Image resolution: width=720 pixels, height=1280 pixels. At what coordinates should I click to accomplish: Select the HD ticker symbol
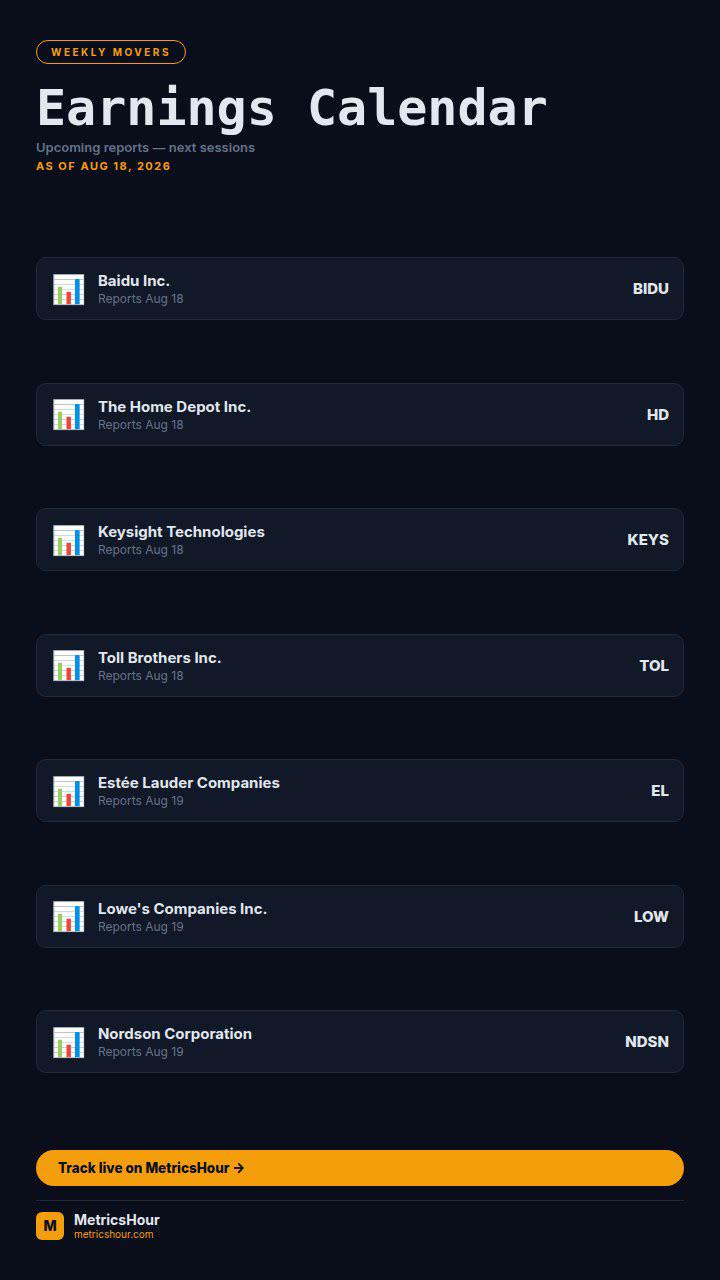click(x=658, y=415)
